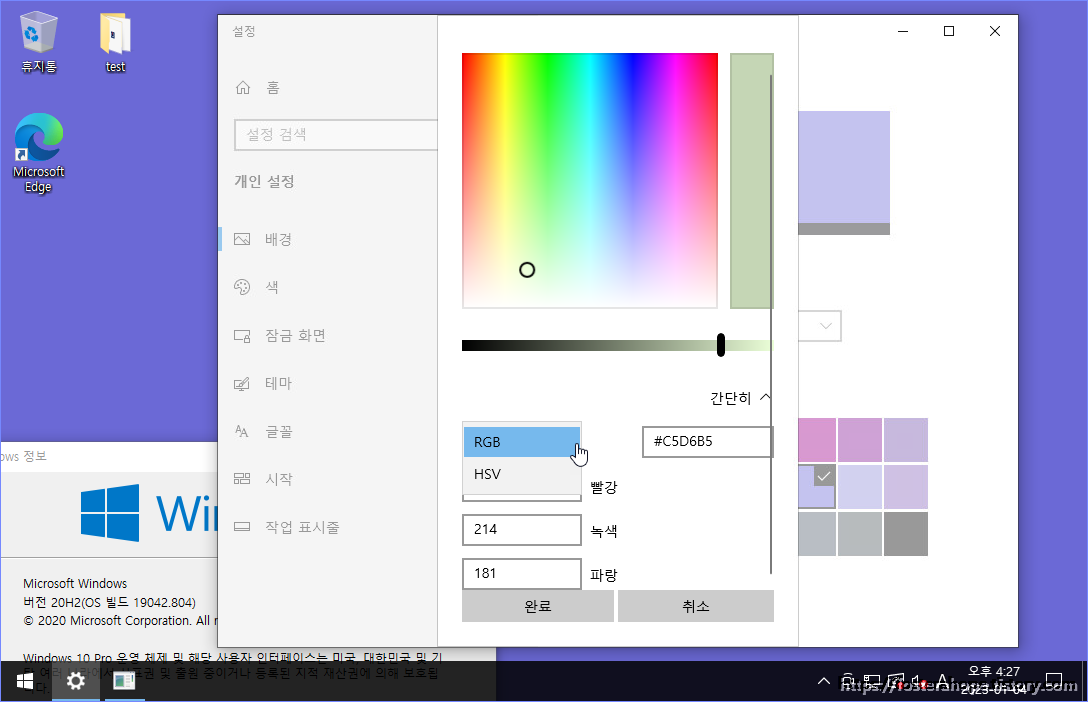
Task: Select HSV in the color model list
Action: (522, 474)
